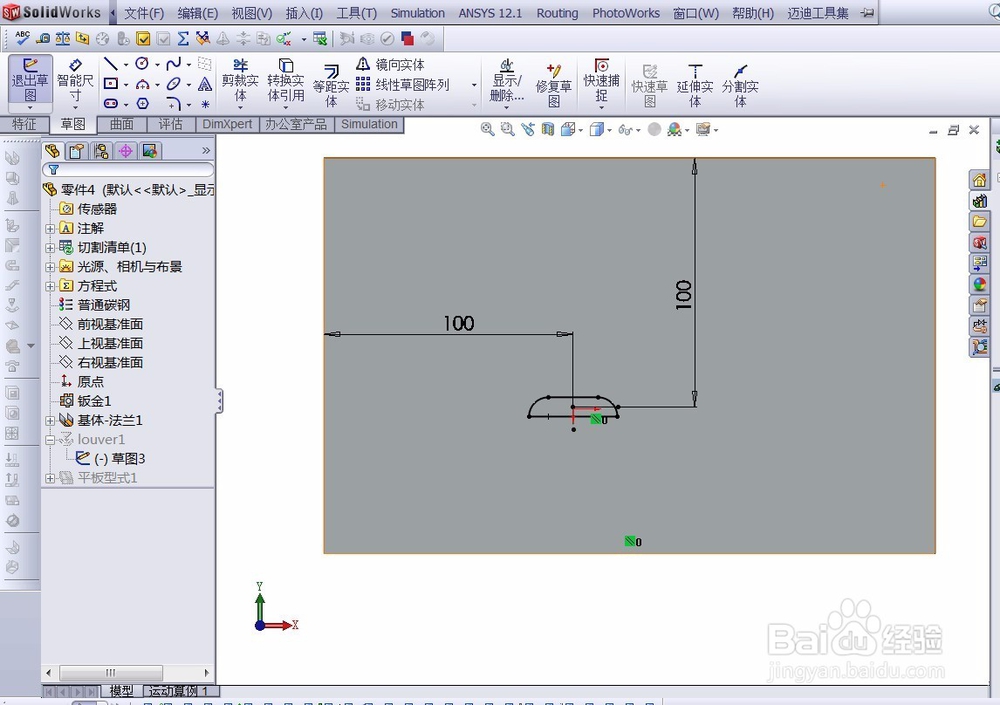This screenshot has width=1000, height=705.
Task: Select the Sketch Fillet tool
Action: tap(173, 103)
